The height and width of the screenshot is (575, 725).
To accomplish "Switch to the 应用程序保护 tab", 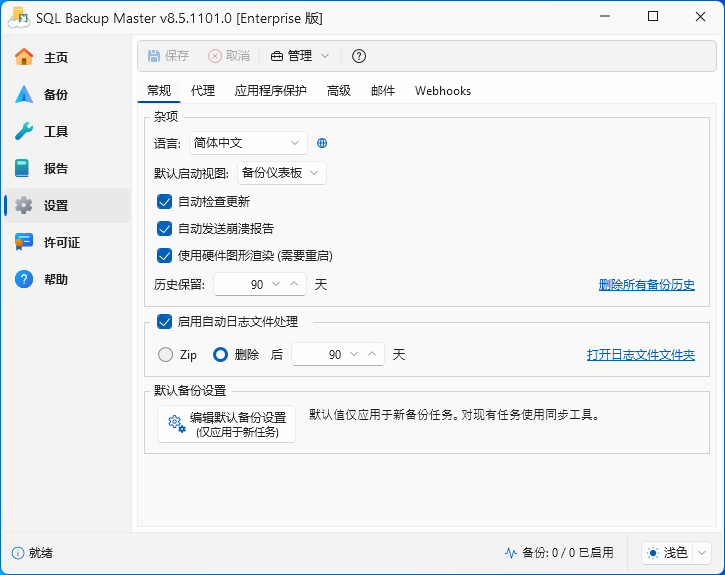I will (x=270, y=91).
